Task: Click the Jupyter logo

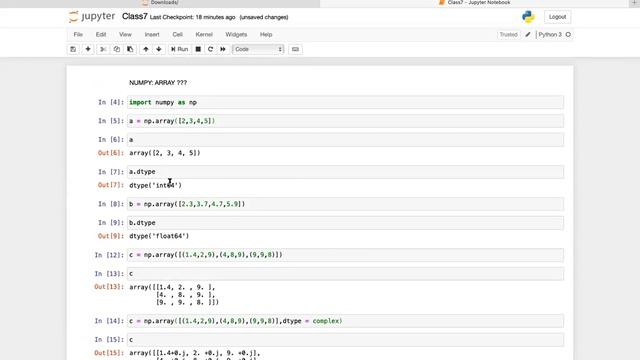Action: pyautogui.click(x=92, y=17)
